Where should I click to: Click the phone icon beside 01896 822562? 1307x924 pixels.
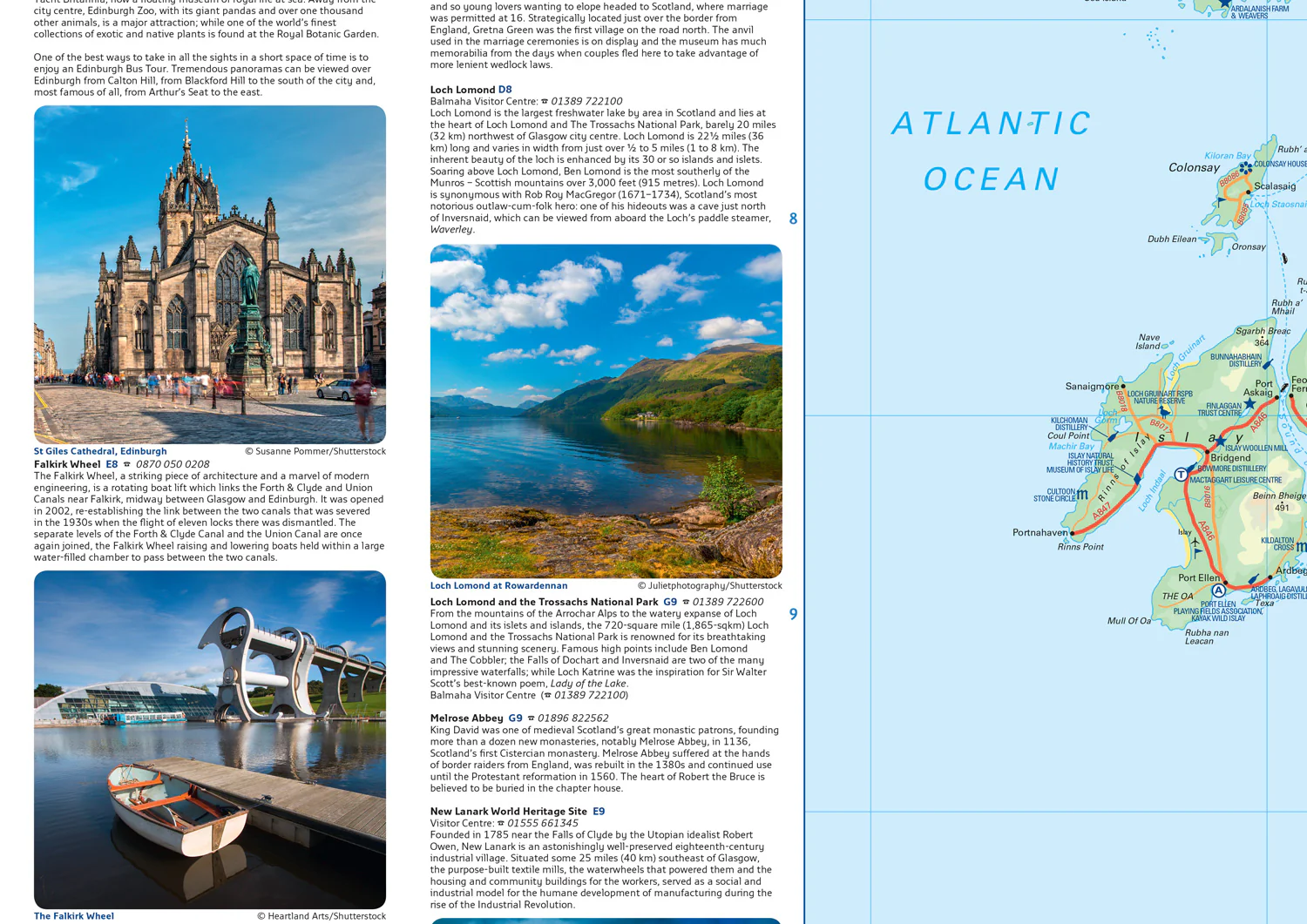[531, 718]
